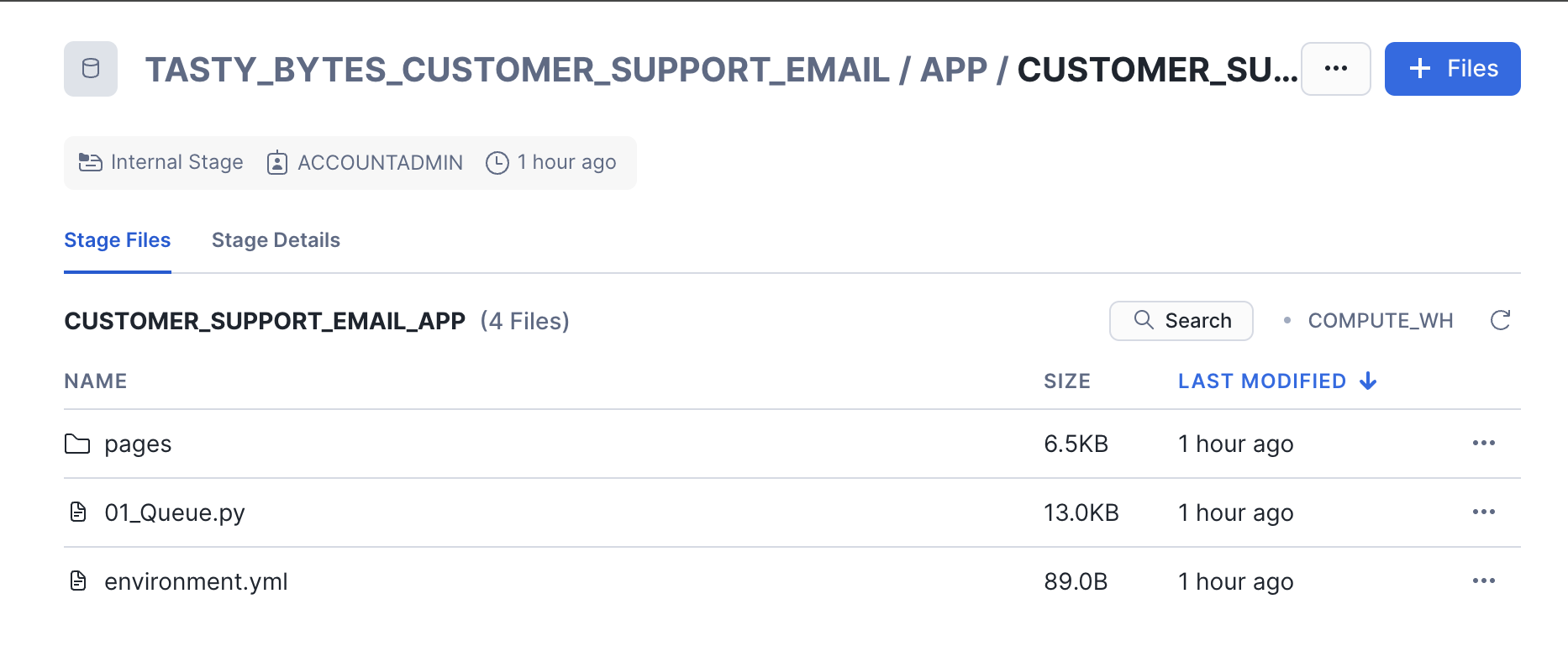Select the COMPUTE_WH warehouse selector
The image size is (1568, 662).
tap(1380, 321)
